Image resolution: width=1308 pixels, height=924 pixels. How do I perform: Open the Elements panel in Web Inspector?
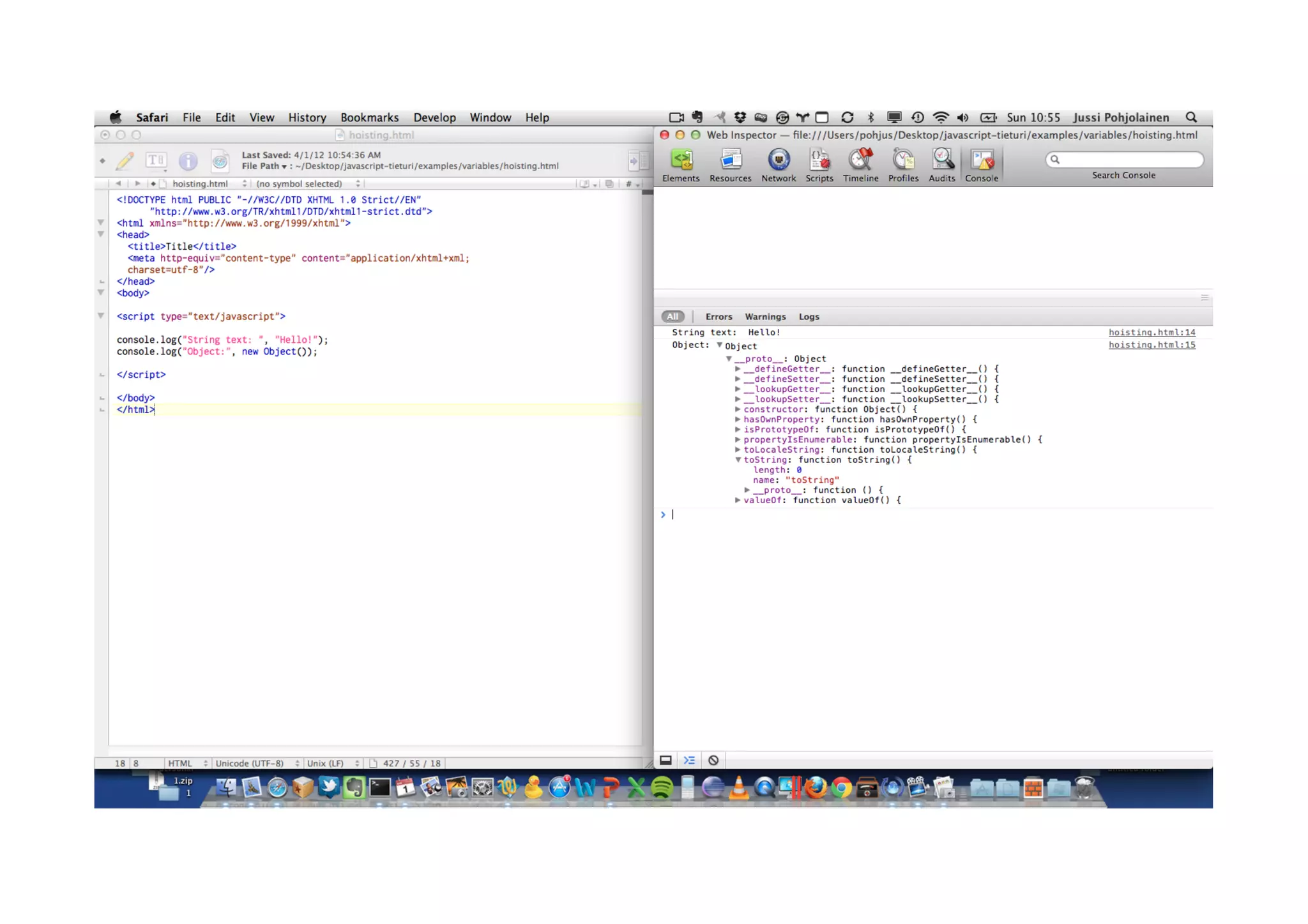click(681, 165)
